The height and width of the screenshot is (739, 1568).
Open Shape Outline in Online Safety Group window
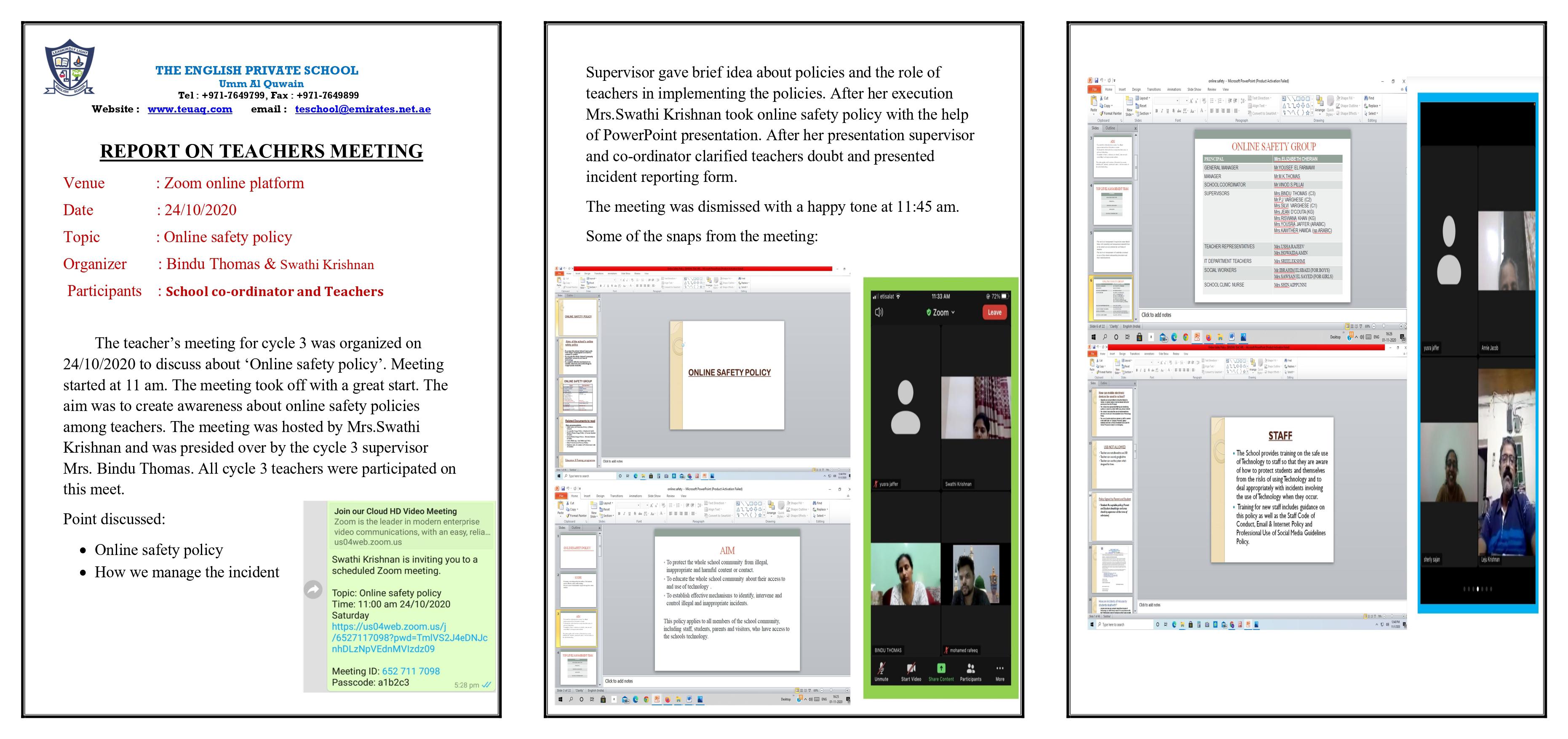tap(1348, 106)
